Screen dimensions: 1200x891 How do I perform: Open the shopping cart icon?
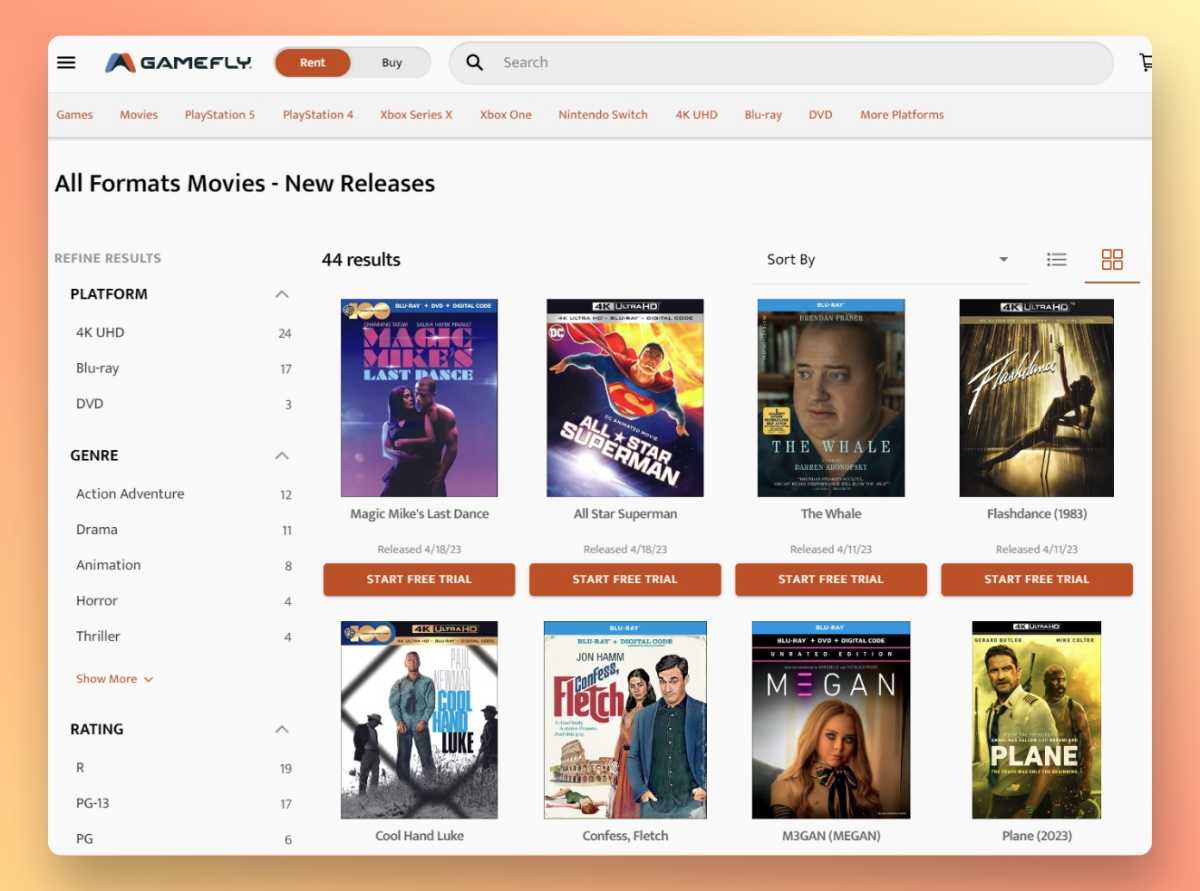(x=1145, y=62)
